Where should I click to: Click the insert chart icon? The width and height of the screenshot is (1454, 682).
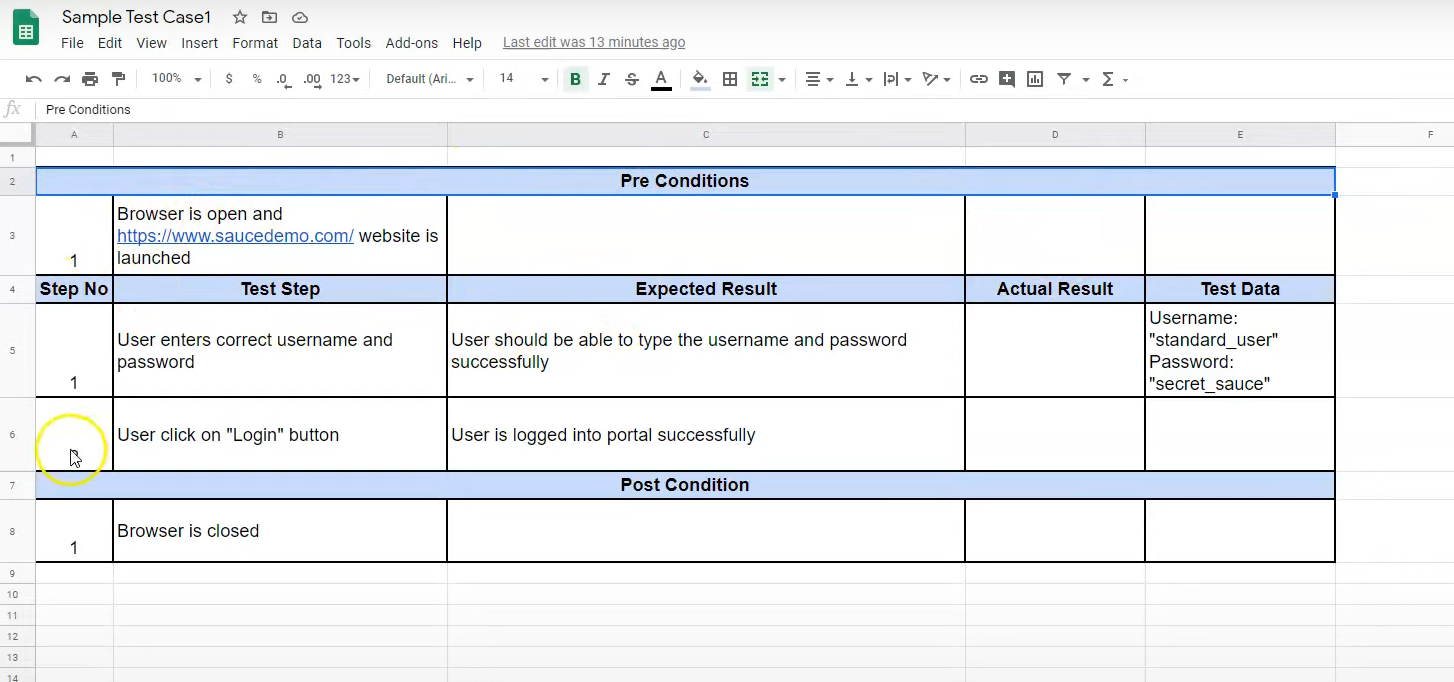click(1035, 79)
